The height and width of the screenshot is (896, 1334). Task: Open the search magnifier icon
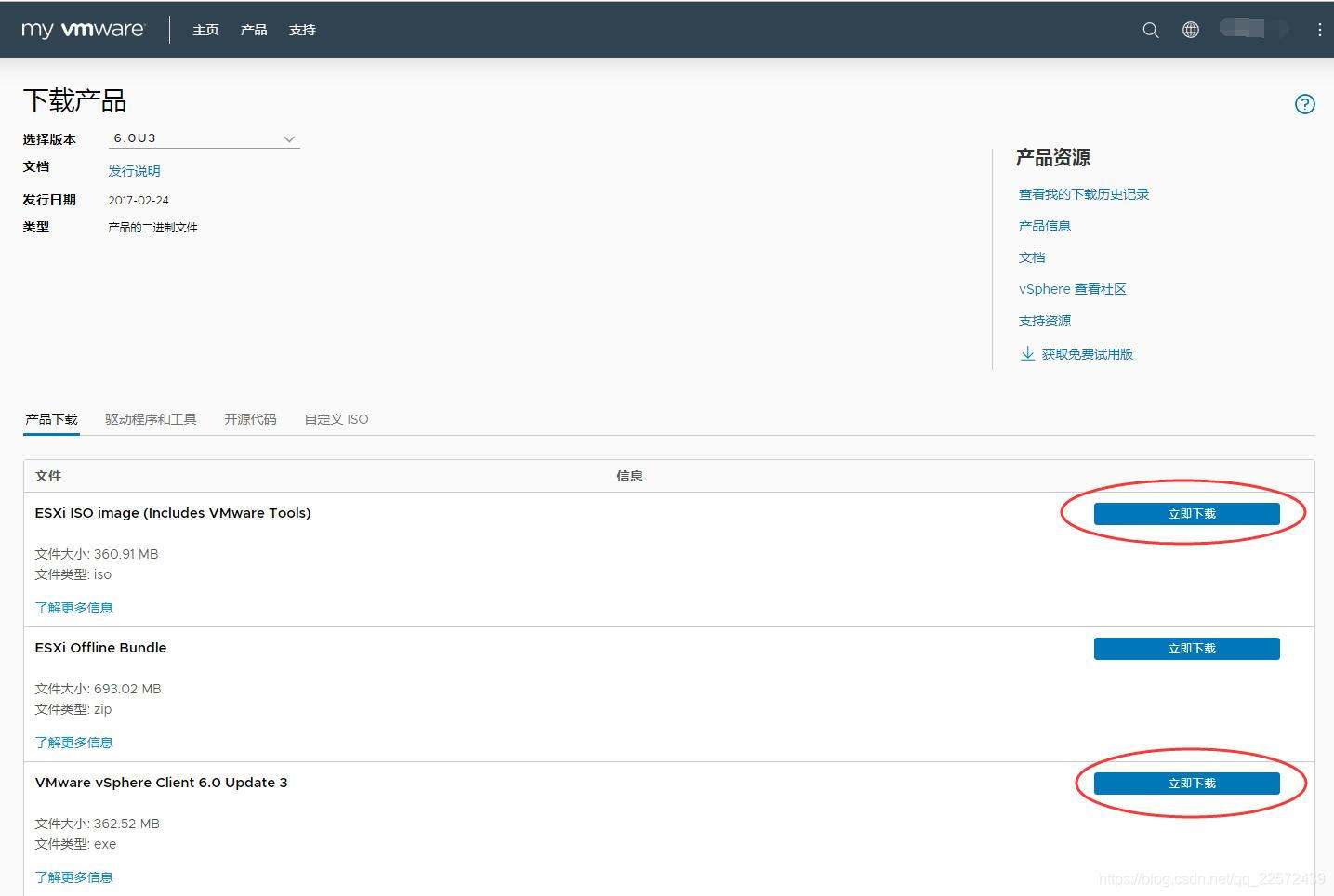[x=1151, y=30]
